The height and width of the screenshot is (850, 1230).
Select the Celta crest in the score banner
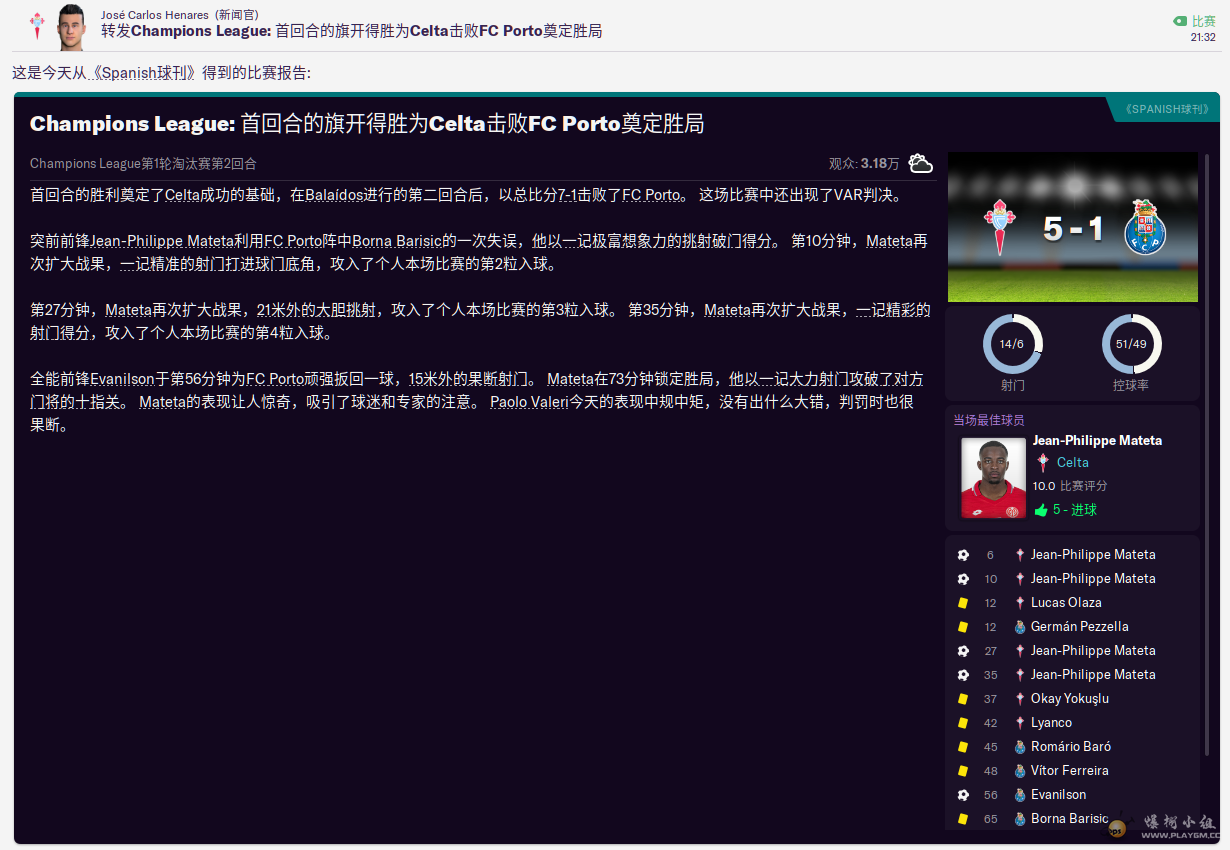[x=1001, y=227]
